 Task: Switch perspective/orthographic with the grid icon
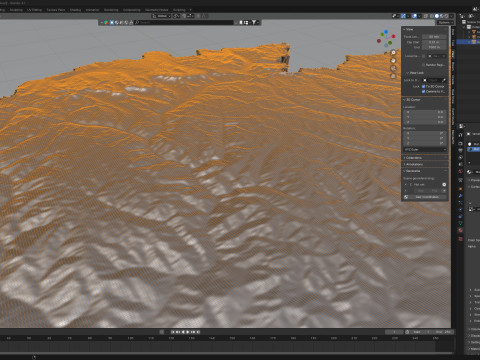393,76
